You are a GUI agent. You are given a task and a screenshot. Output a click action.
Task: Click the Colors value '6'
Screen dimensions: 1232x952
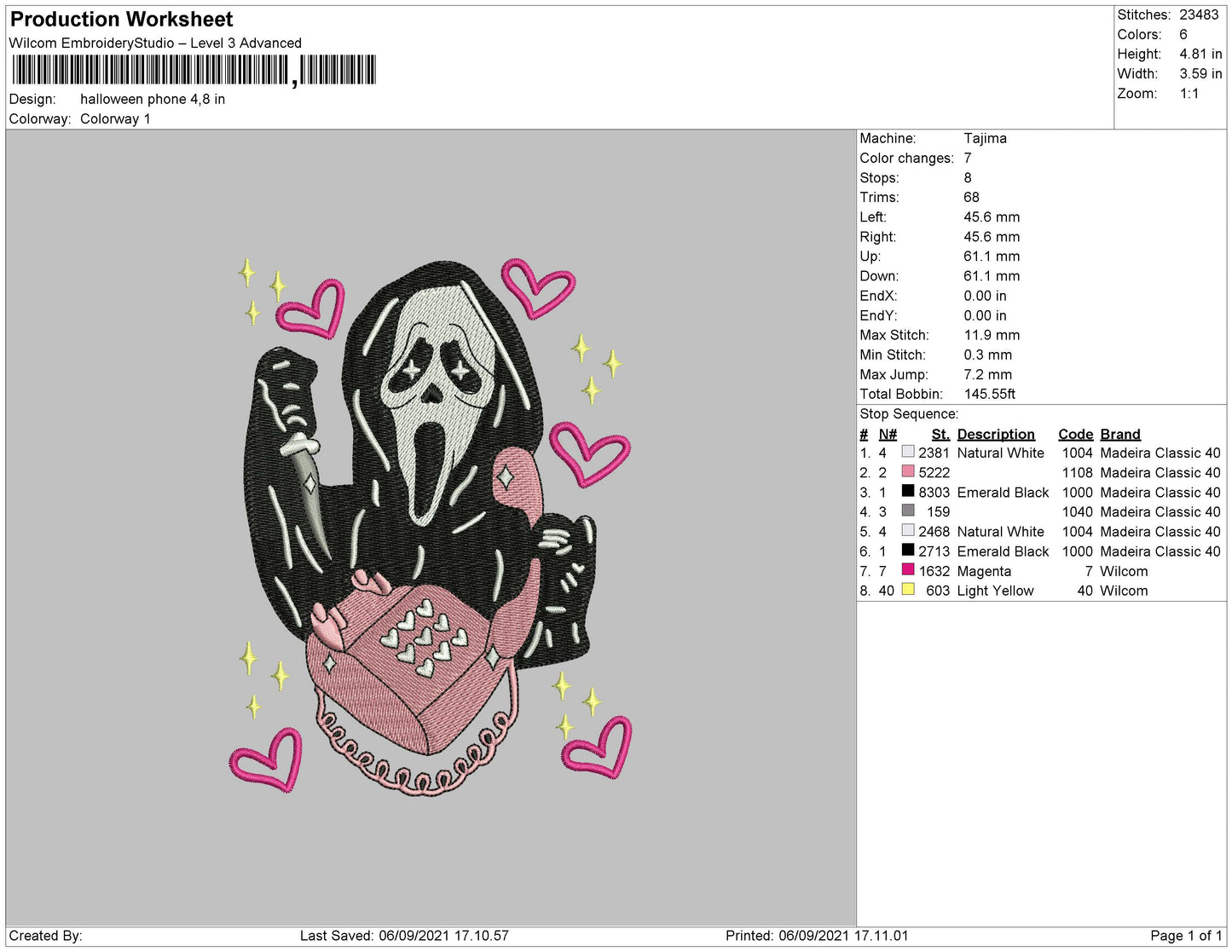(1183, 34)
